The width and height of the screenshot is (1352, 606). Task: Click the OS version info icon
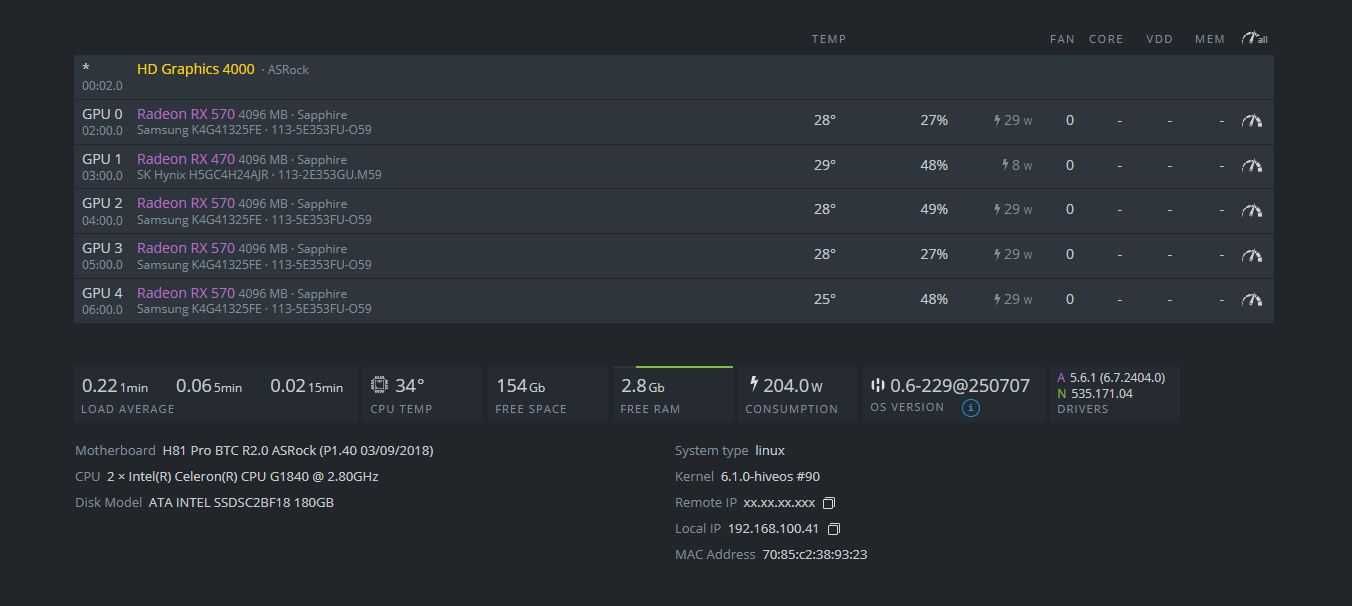970,408
